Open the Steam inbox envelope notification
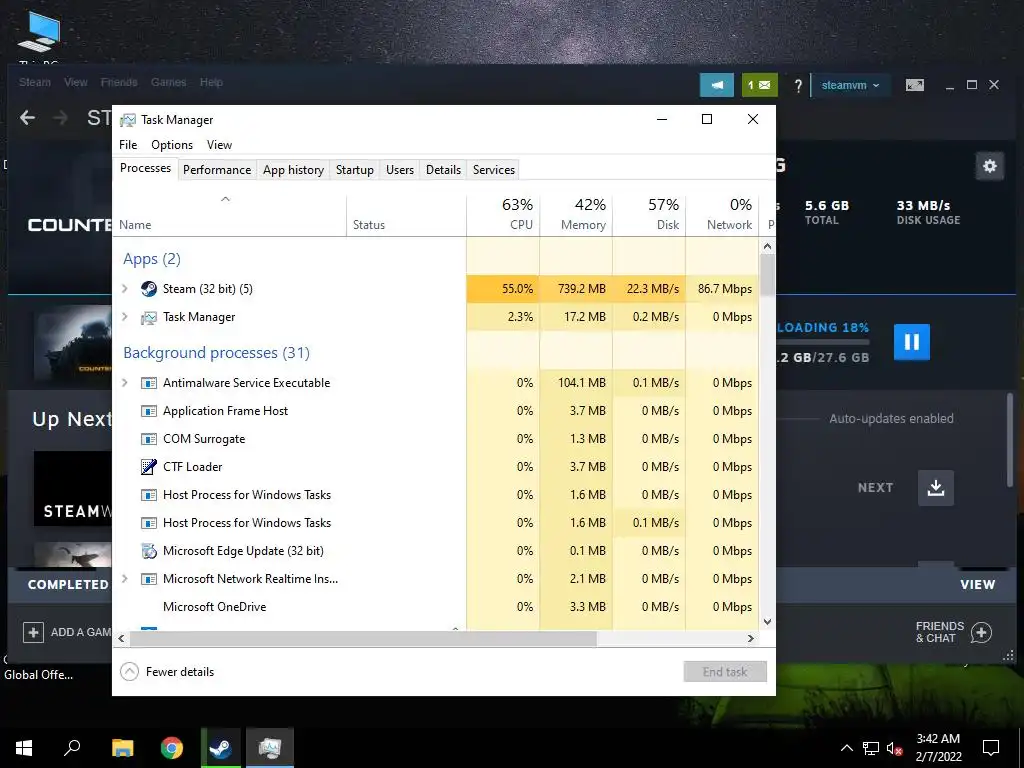 click(759, 85)
